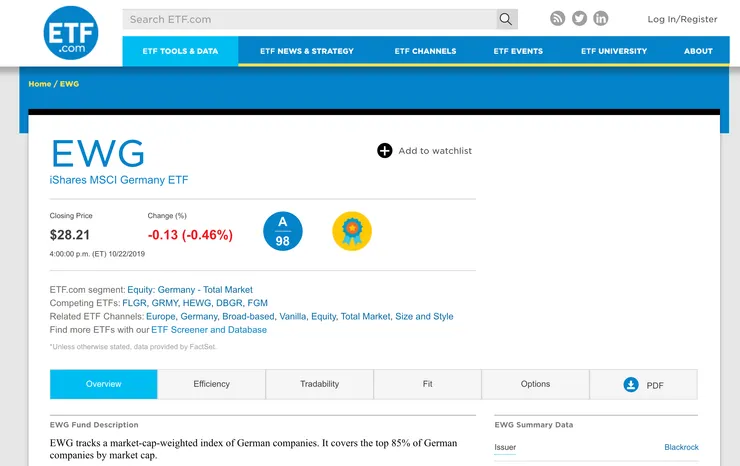Open the Size and Style channel link
Screen dimensions: 740x466
click(424, 316)
